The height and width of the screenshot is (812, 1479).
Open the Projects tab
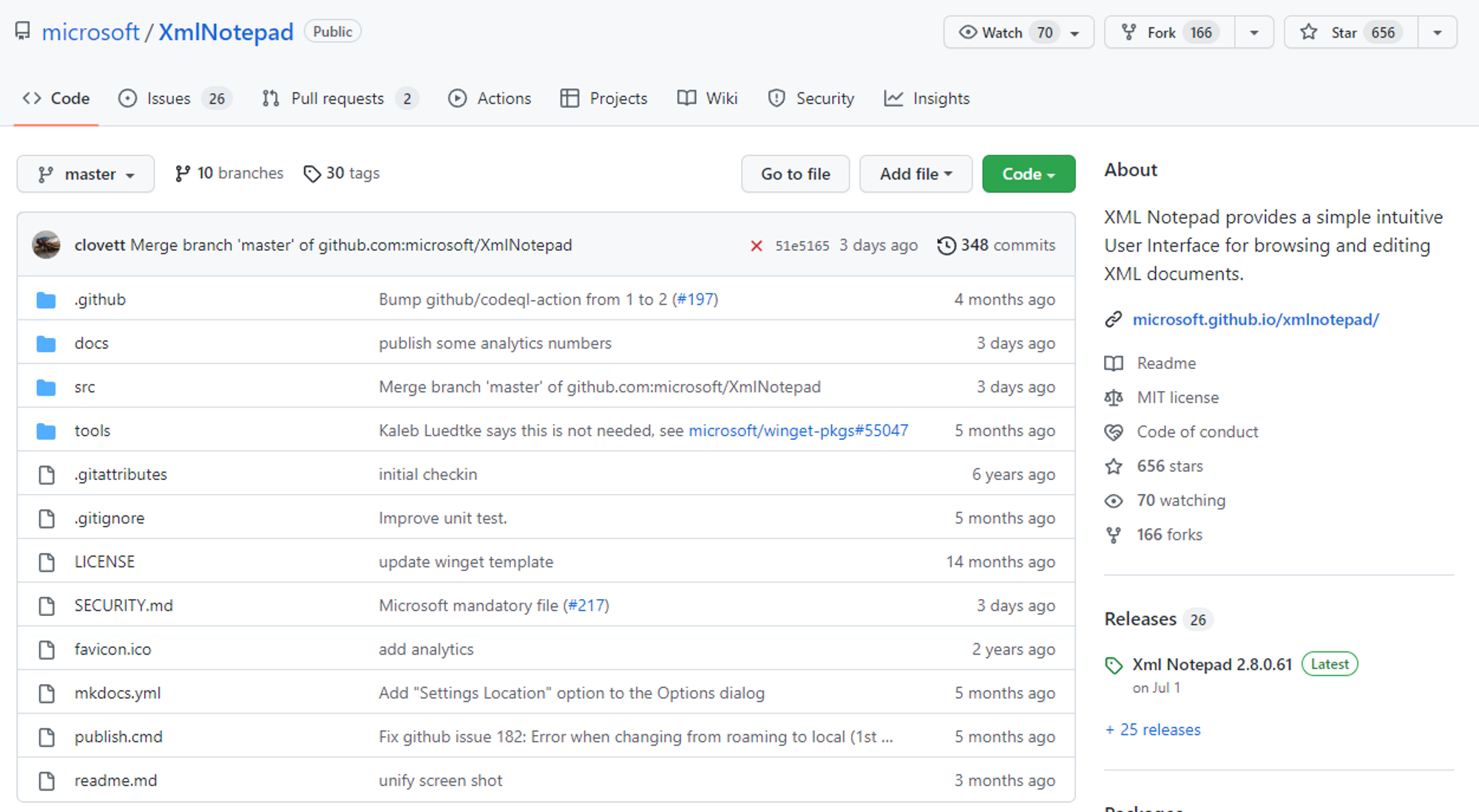(x=603, y=98)
